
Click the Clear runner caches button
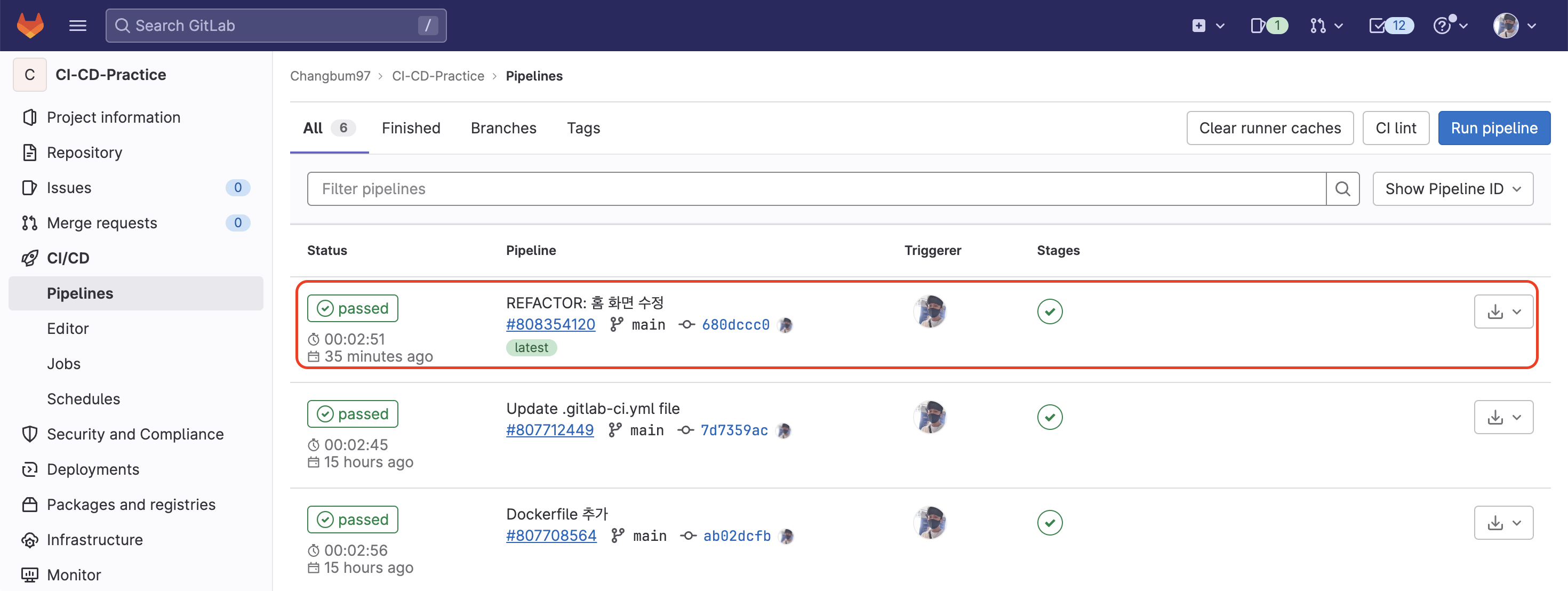1270,128
